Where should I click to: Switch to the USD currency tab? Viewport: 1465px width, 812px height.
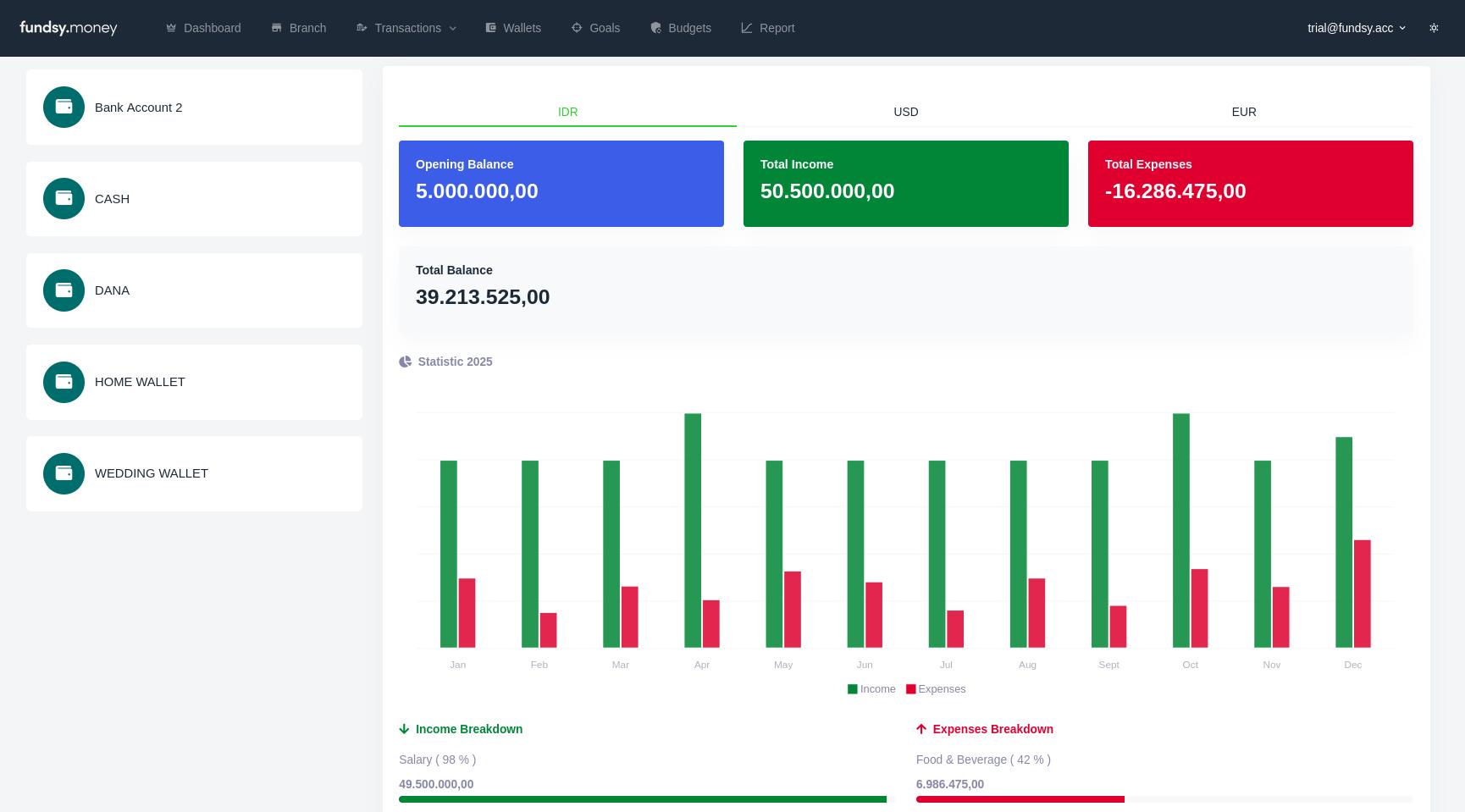(x=905, y=112)
